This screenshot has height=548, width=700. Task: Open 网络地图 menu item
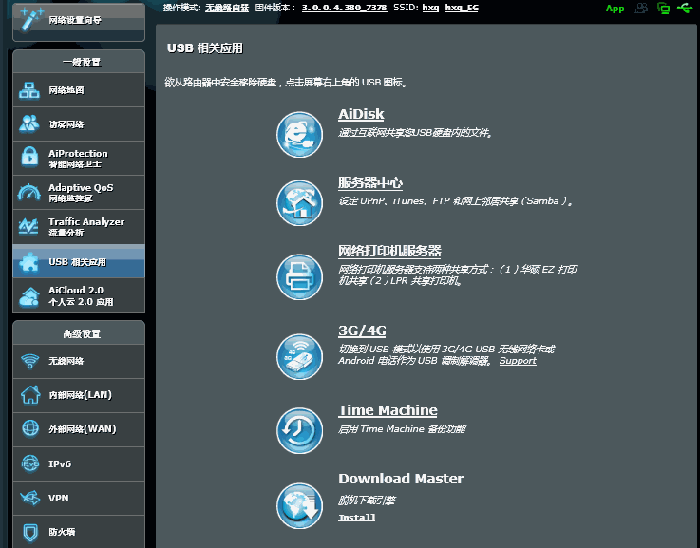[x=79, y=90]
